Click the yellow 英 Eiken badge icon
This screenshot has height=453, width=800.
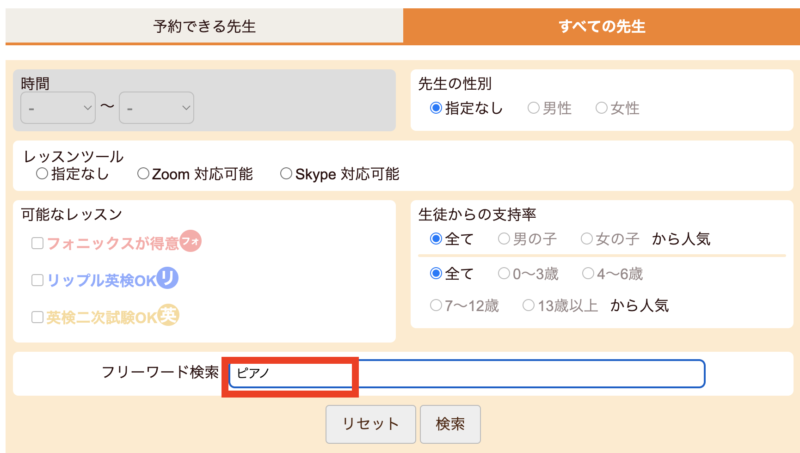[168, 315]
